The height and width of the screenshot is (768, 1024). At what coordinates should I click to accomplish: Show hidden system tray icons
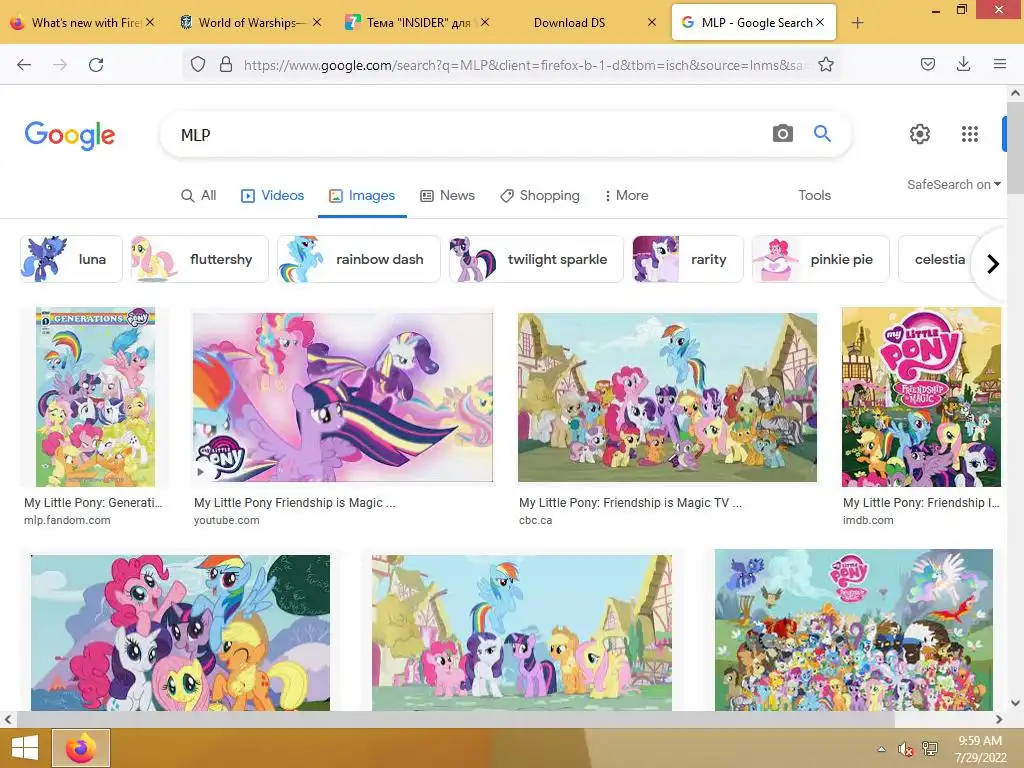(882, 749)
